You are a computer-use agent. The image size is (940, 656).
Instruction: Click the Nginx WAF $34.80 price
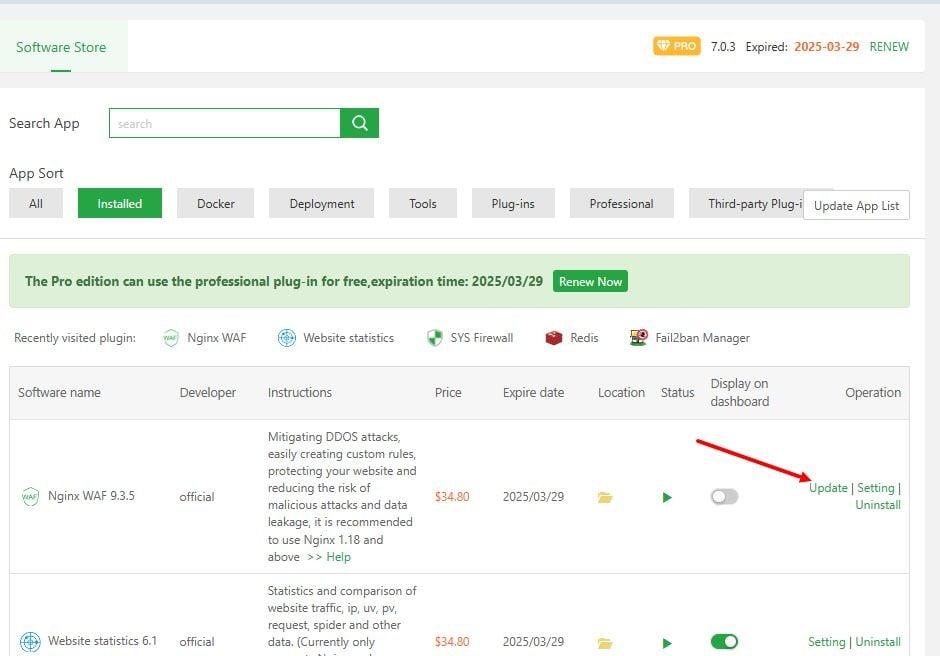(452, 496)
